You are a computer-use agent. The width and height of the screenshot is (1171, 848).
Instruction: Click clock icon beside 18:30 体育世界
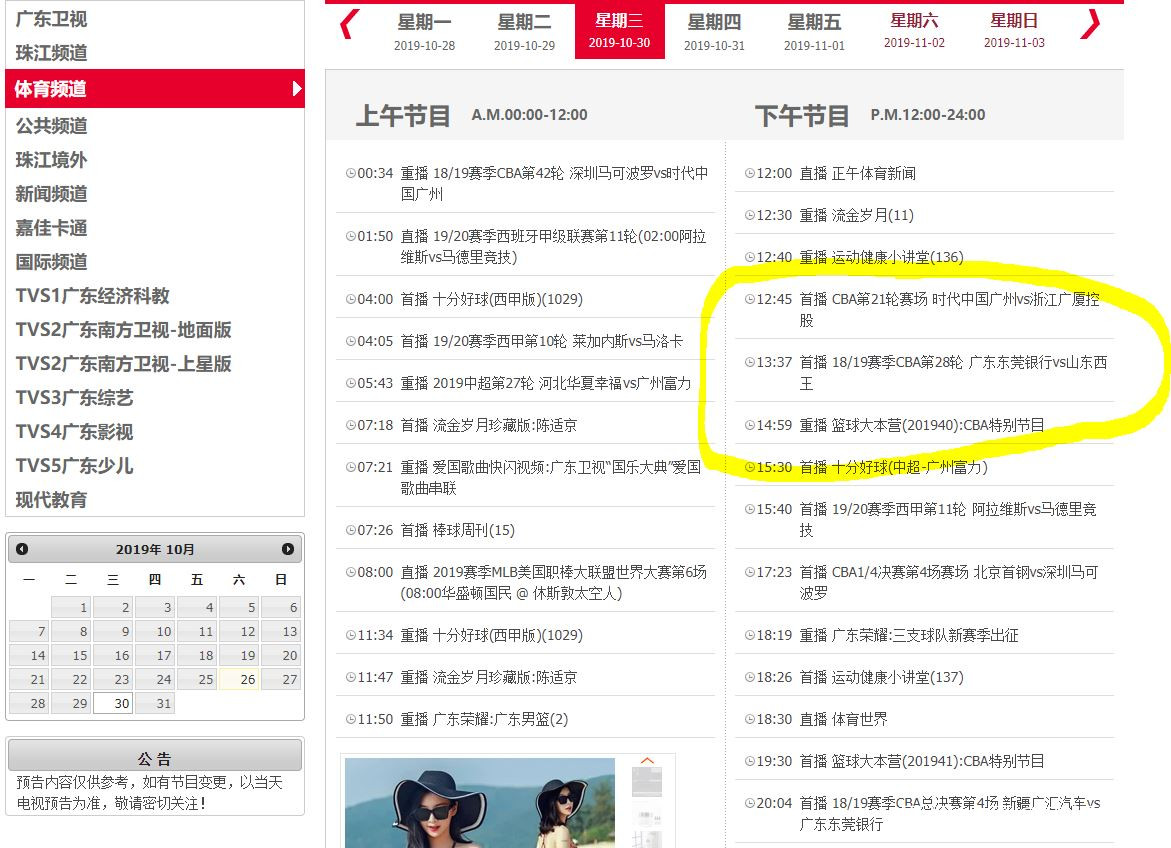pos(749,719)
